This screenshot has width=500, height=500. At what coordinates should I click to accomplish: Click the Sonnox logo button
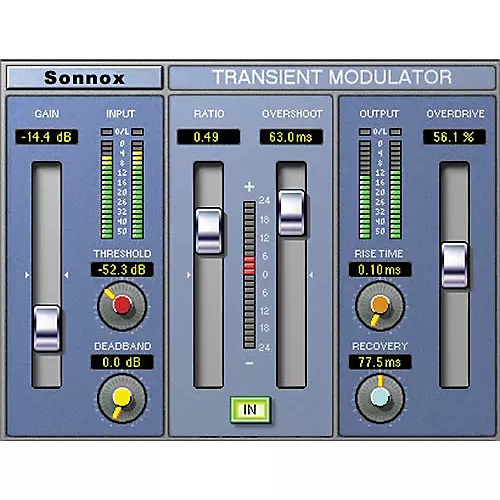pyautogui.click(x=84, y=77)
